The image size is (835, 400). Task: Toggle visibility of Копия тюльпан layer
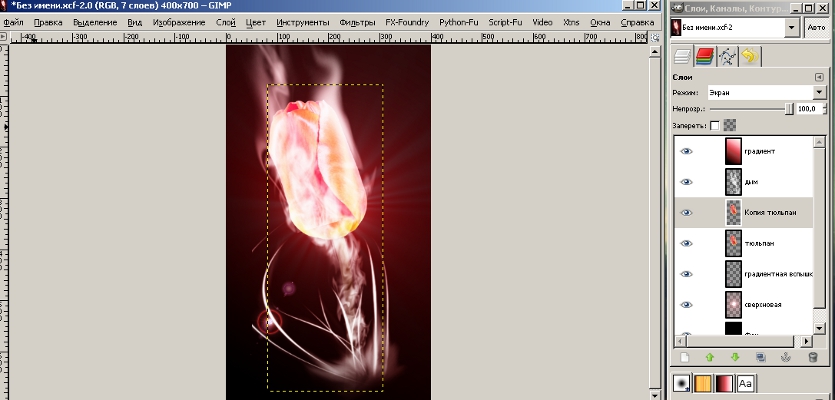[x=686, y=213]
